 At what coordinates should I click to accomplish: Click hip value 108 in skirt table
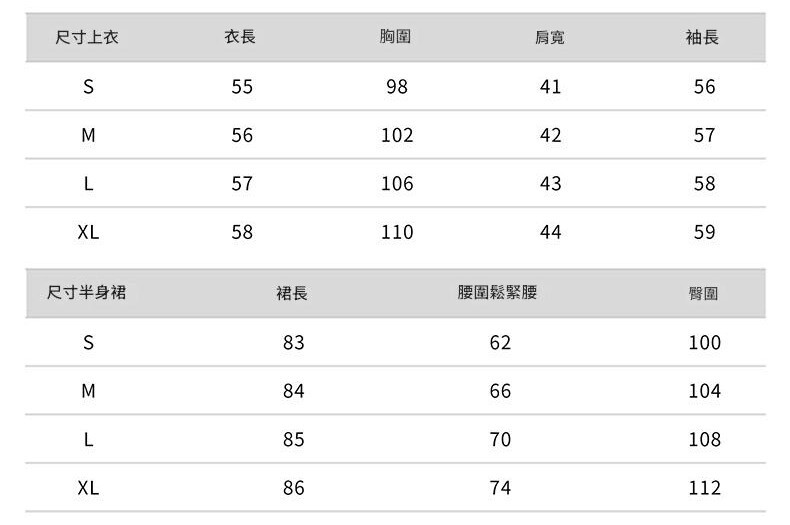(704, 440)
